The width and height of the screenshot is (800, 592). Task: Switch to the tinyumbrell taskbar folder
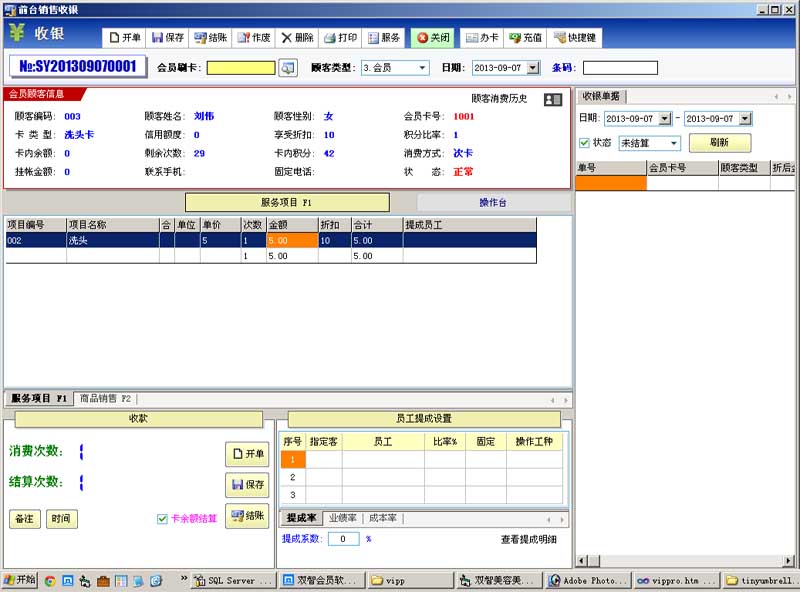click(761, 581)
